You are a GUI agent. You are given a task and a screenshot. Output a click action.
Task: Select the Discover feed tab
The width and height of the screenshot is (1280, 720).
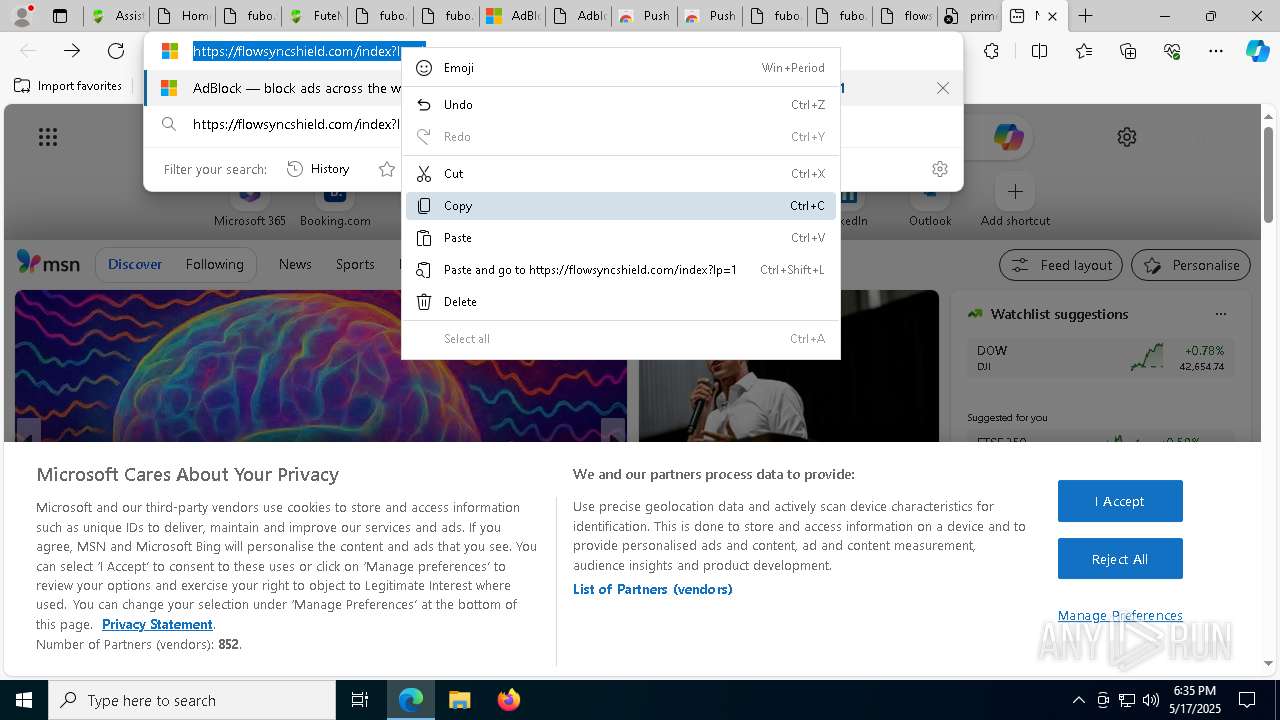click(x=135, y=265)
